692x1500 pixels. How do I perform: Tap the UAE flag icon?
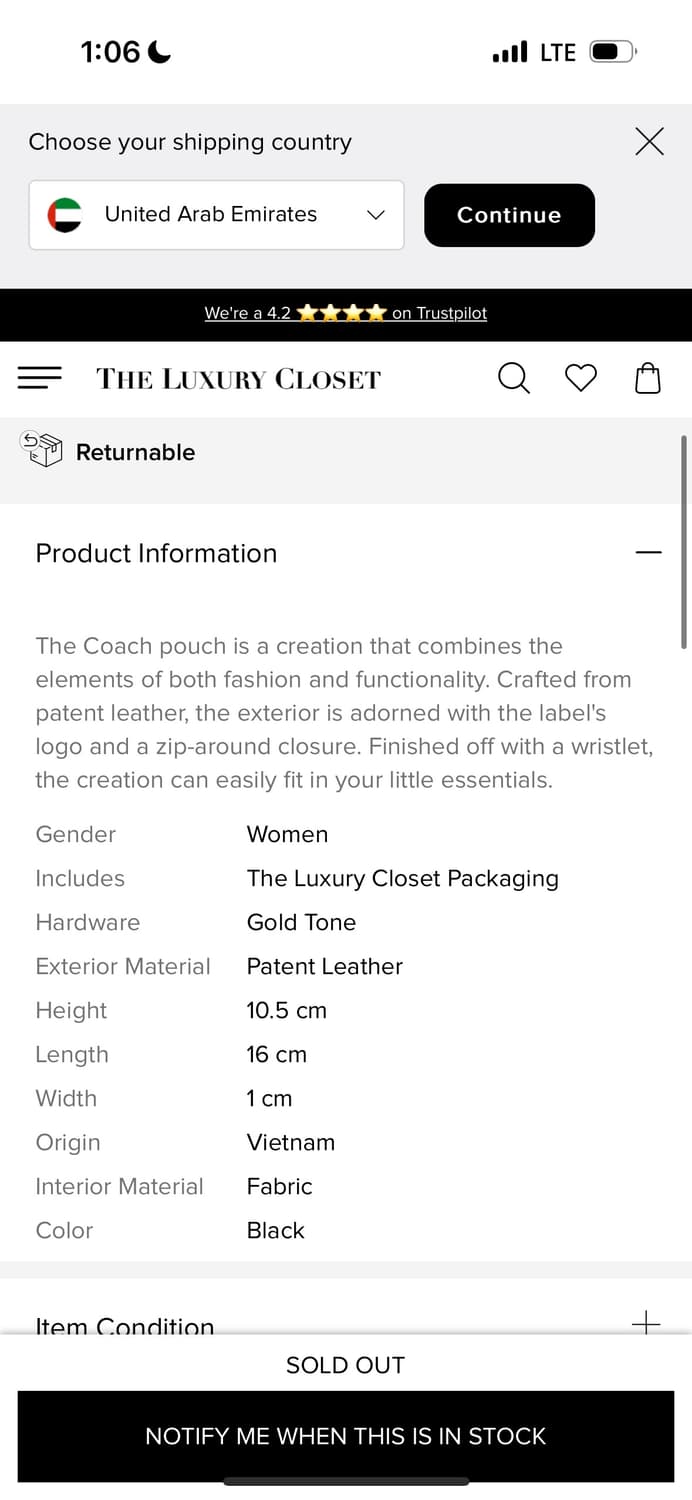[x=65, y=215]
